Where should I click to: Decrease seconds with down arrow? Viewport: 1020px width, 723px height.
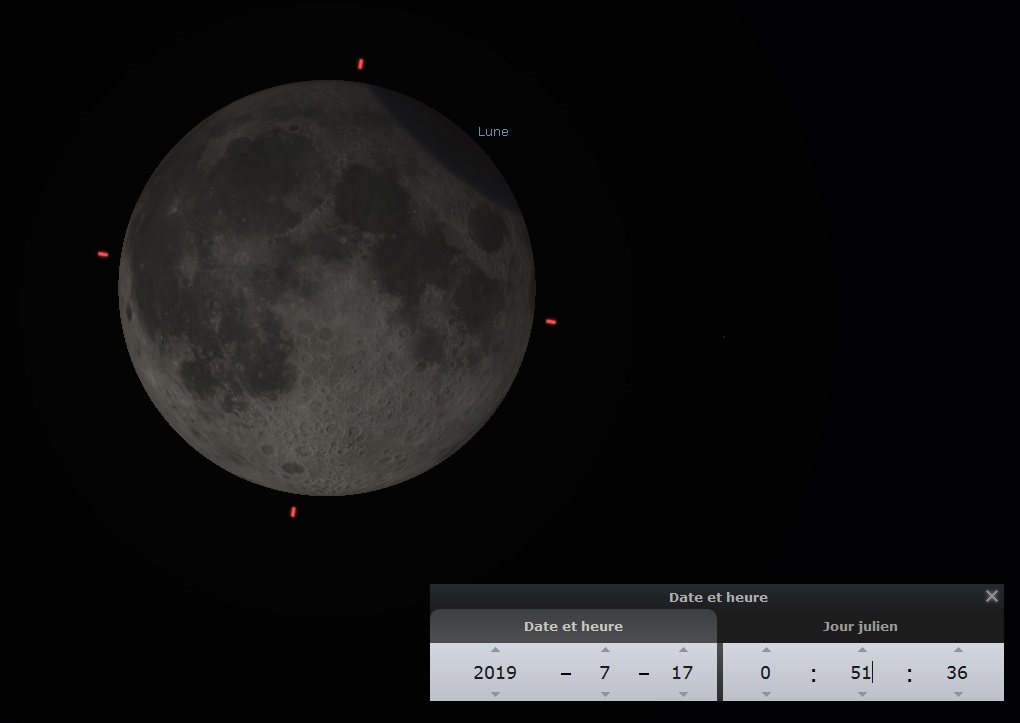[x=957, y=694]
